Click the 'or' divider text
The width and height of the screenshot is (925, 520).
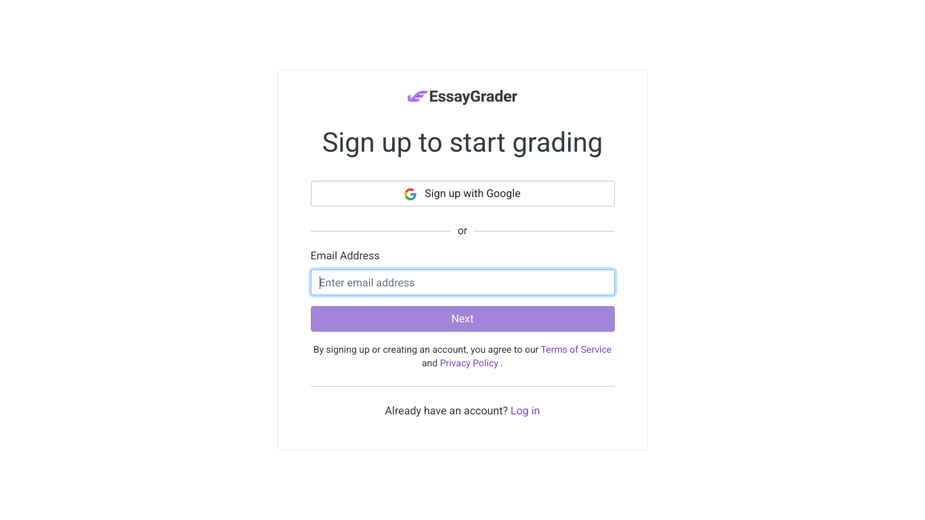coord(462,231)
